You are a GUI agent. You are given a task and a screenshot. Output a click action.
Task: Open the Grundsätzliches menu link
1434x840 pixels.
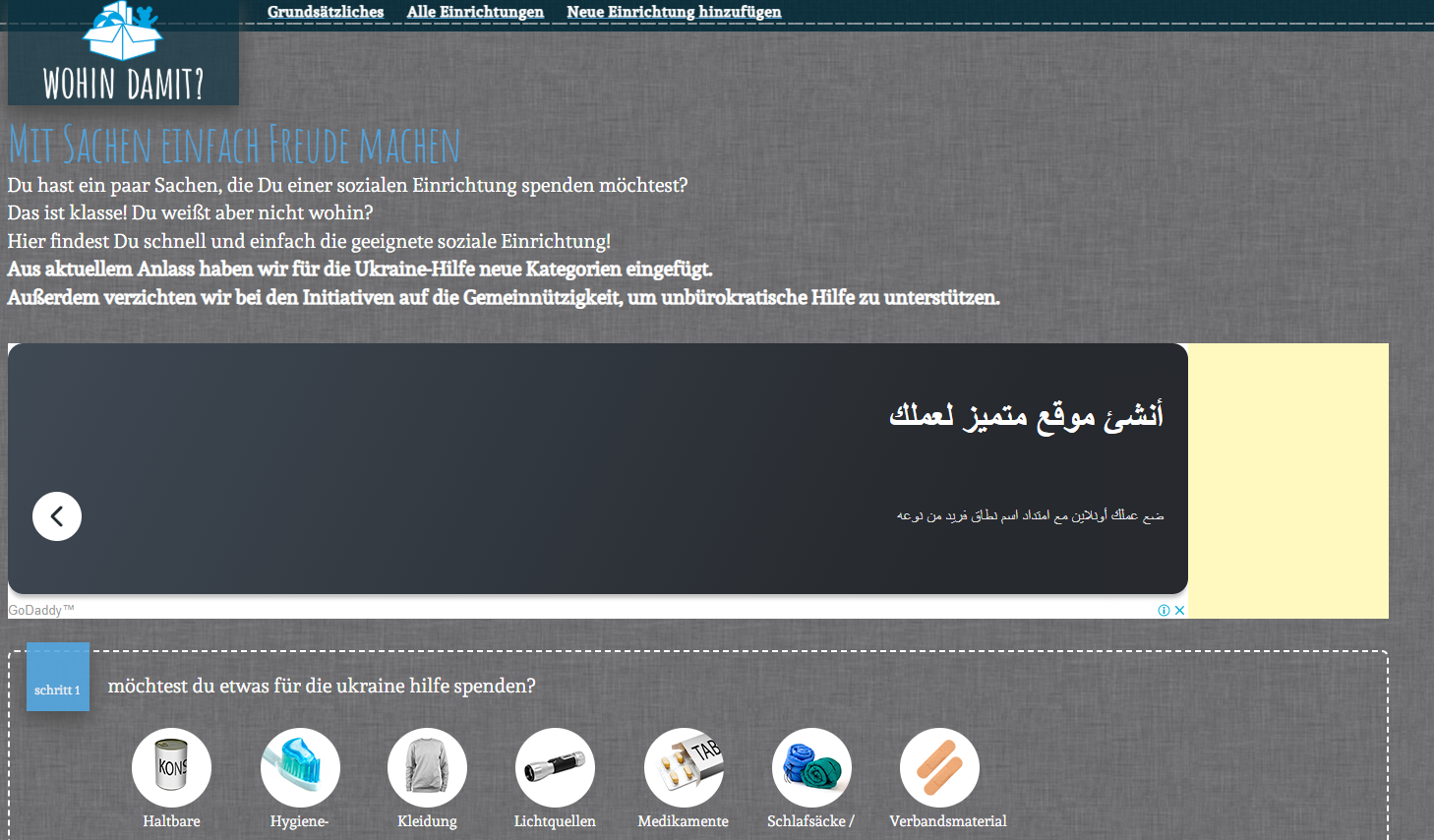[x=326, y=12]
